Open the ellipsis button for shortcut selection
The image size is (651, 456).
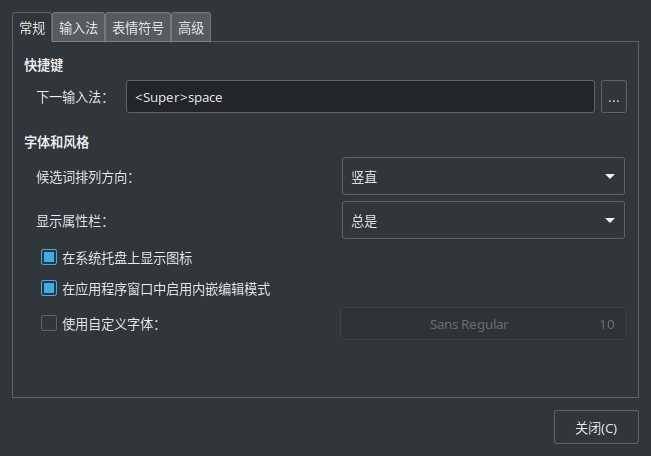point(614,97)
